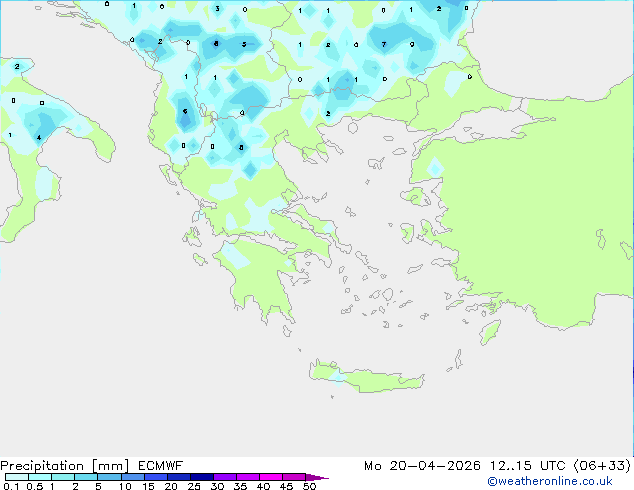Click the legend scale label '0.5'

pyautogui.click(x=35, y=486)
